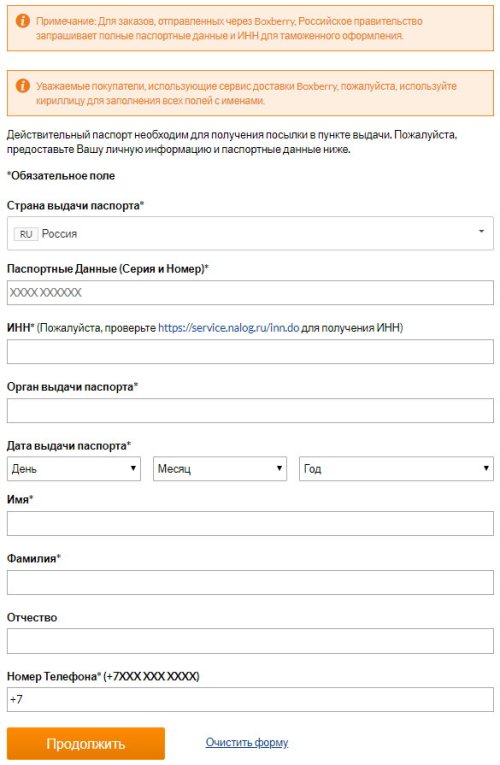500x765 pixels.
Task: Click the Boxberry passport note banner text
Action: click(x=229, y=28)
